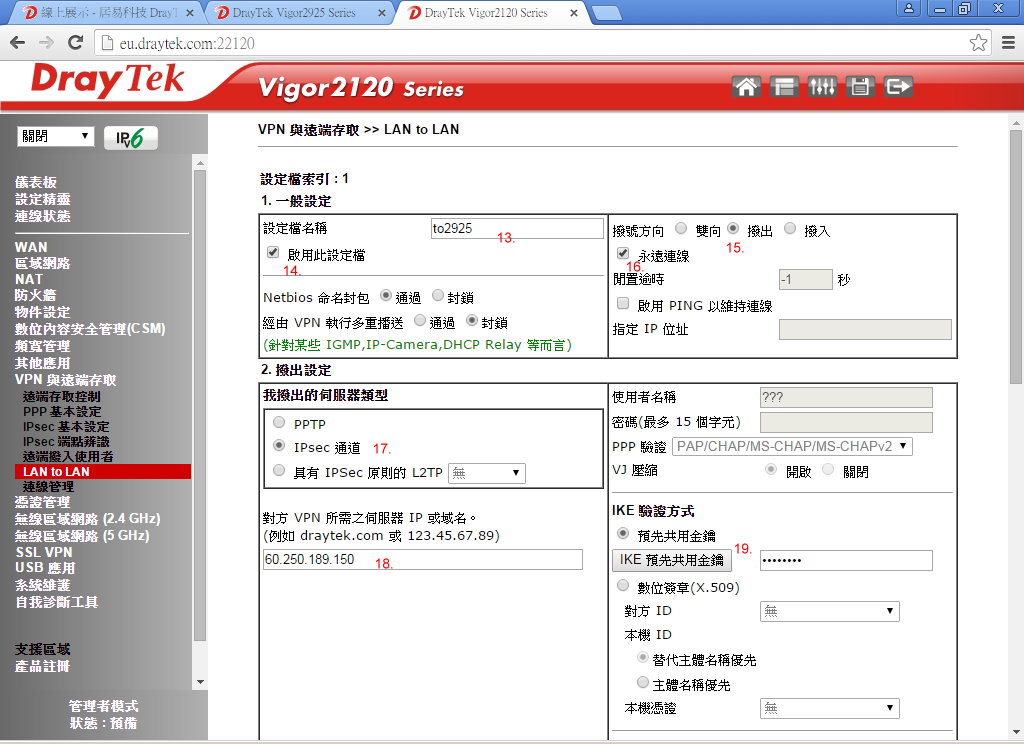
Task: Click the sidebar scroll down arrow
Action: pyautogui.click(x=200, y=683)
